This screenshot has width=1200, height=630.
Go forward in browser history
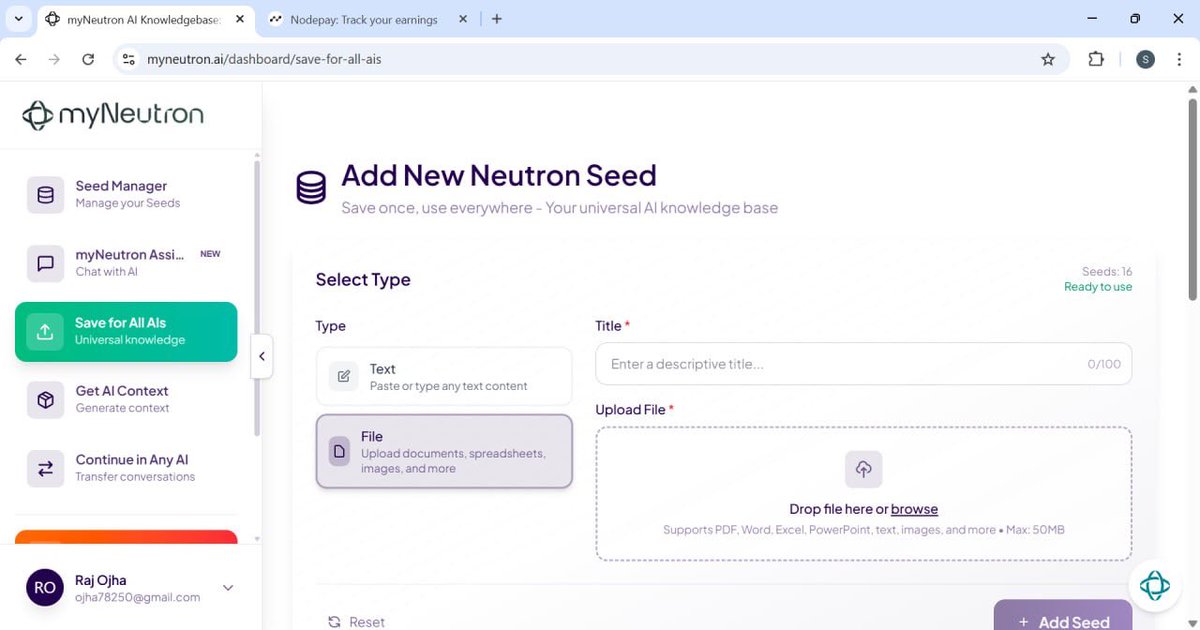tap(54, 59)
